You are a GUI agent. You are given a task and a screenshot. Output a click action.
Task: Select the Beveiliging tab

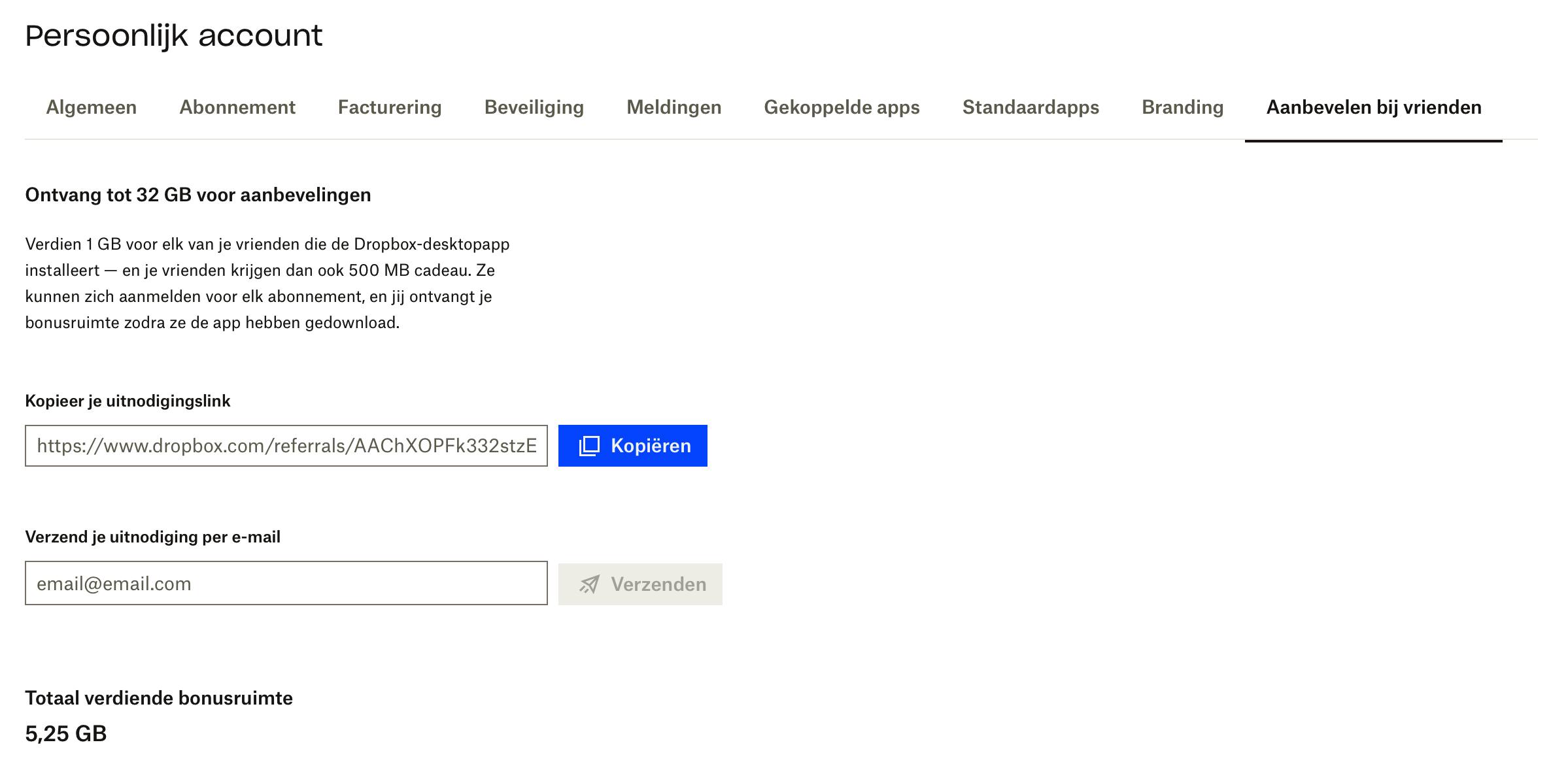coord(534,107)
